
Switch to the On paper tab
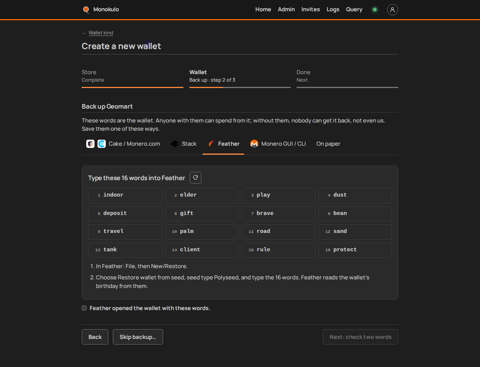click(328, 144)
